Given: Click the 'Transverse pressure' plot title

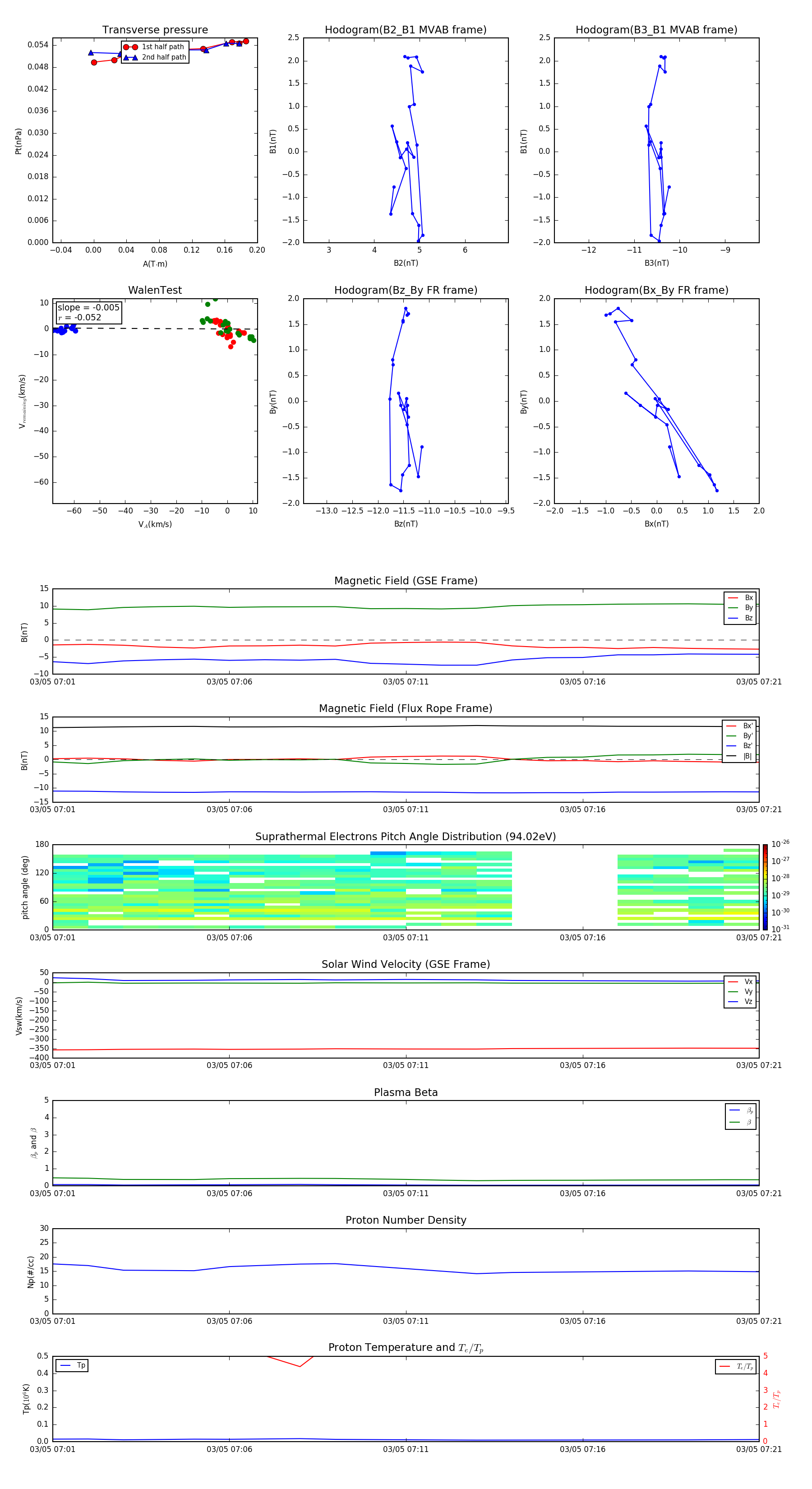Looking at the screenshot, I should pyautogui.click(x=155, y=30).
